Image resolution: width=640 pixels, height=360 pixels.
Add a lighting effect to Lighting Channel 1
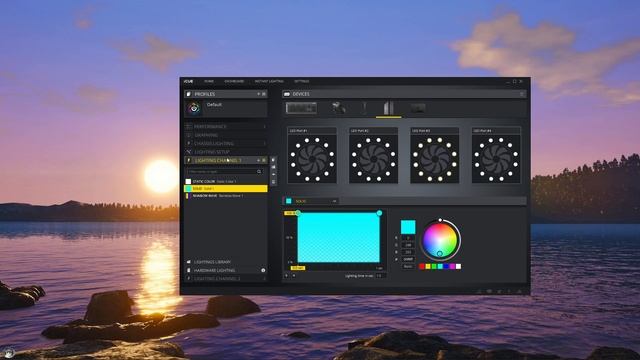pos(258,160)
